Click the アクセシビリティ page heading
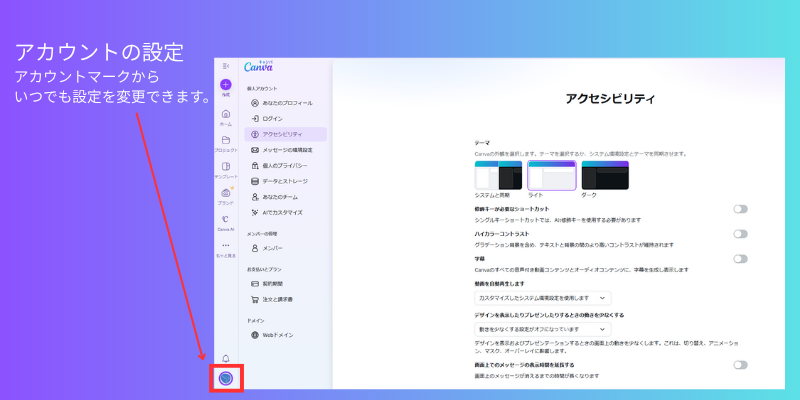Image resolution: width=800 pixels, height=400 pixels. coord(610,99)
